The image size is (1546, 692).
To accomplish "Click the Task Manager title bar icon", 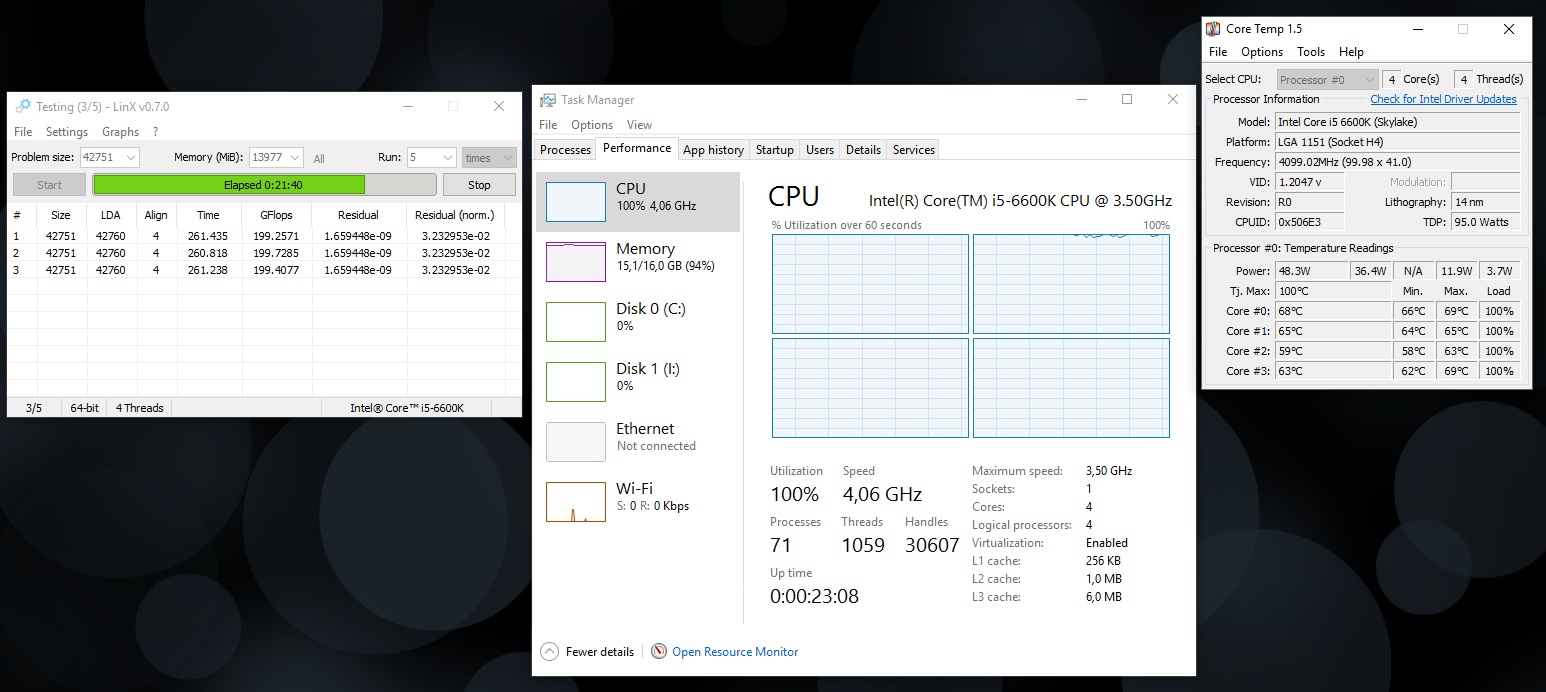I will [x=548, y=100].
